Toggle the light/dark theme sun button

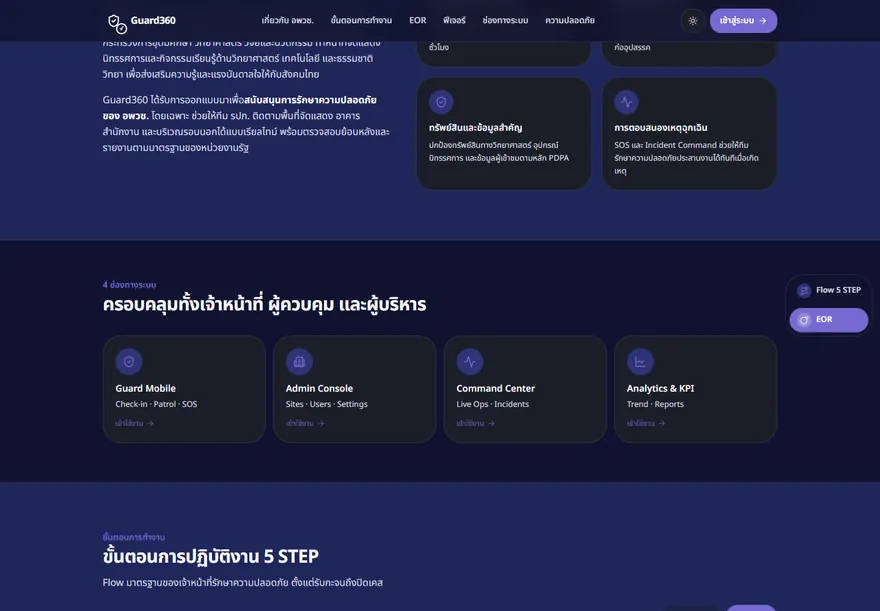(x=693, y=21)
